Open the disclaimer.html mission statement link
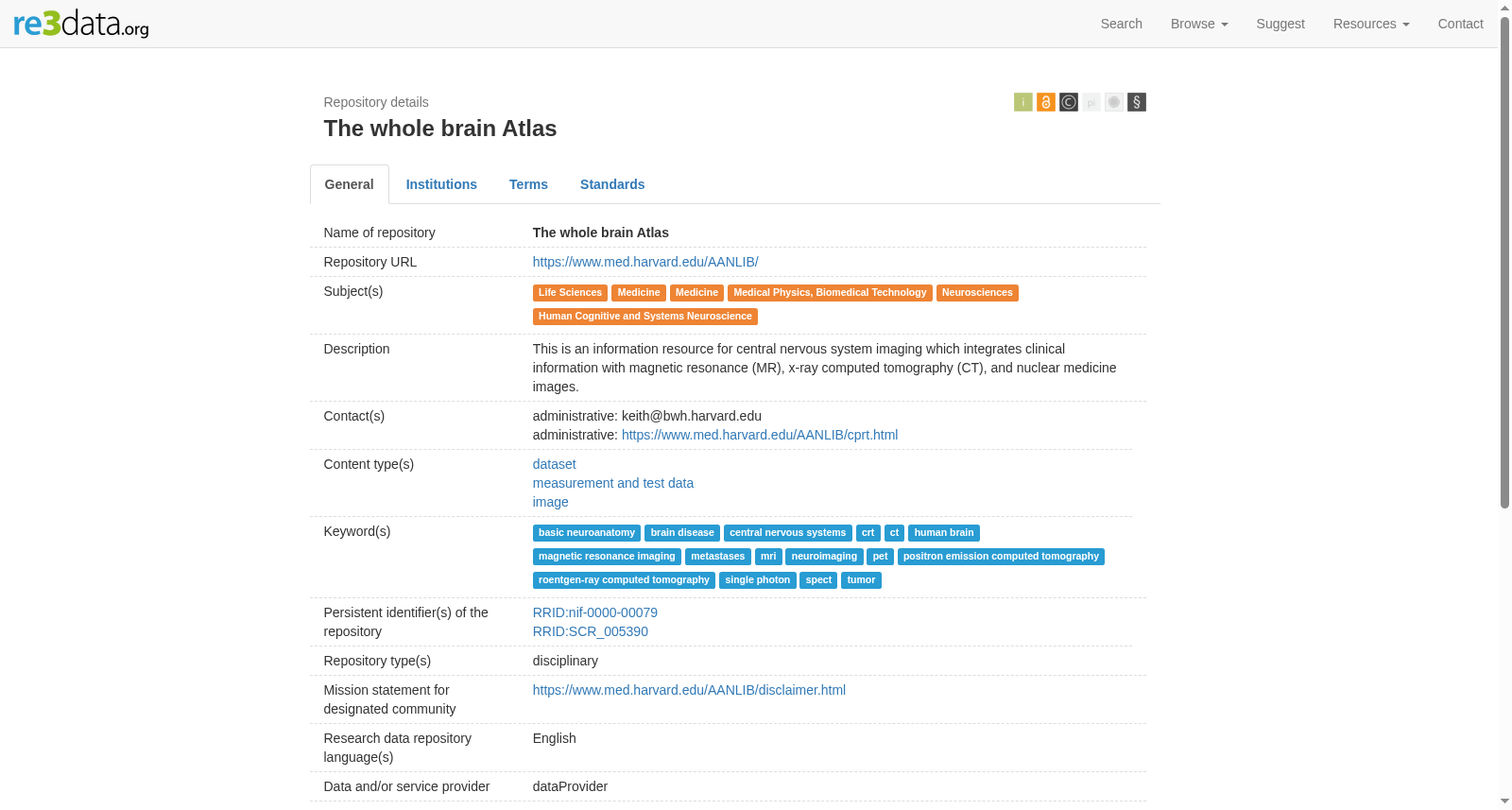Screen dimensions: 1512x810 [689, 690]
